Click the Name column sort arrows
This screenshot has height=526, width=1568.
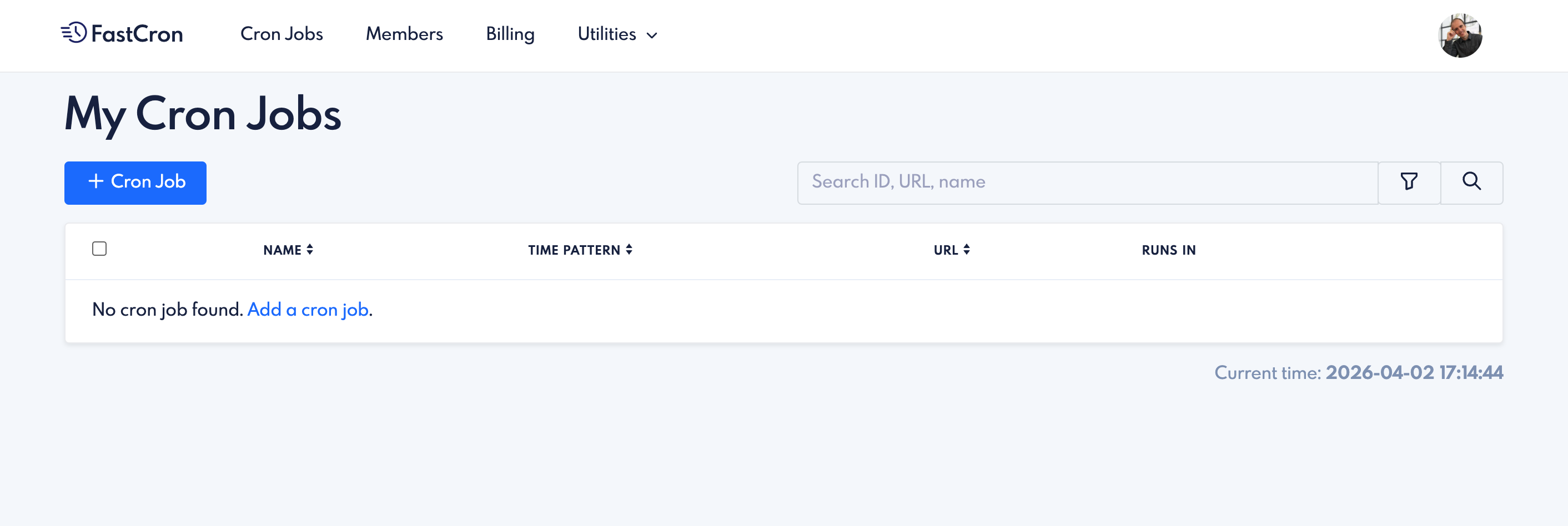click(310, 249)
